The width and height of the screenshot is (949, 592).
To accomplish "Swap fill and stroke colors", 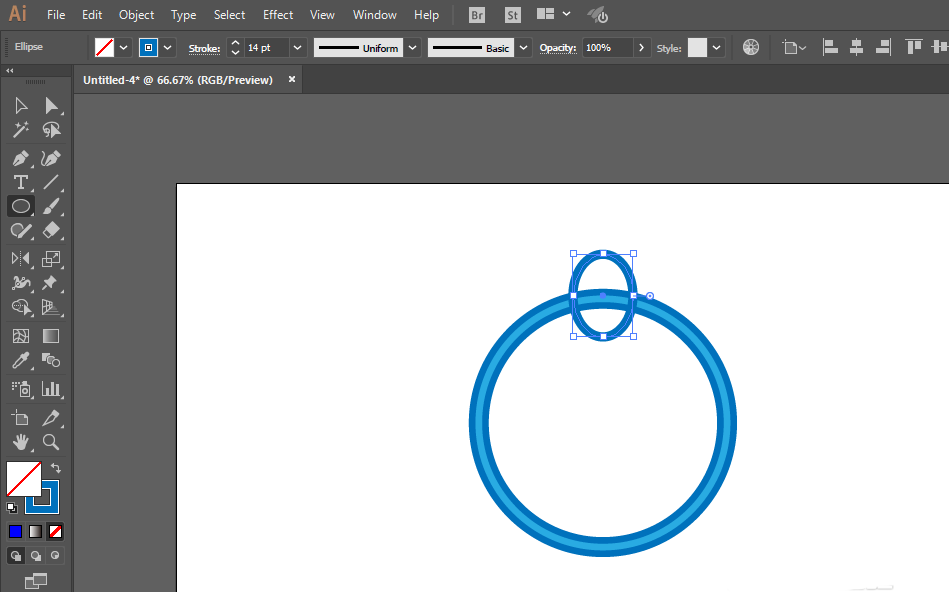I will [56, 468].
